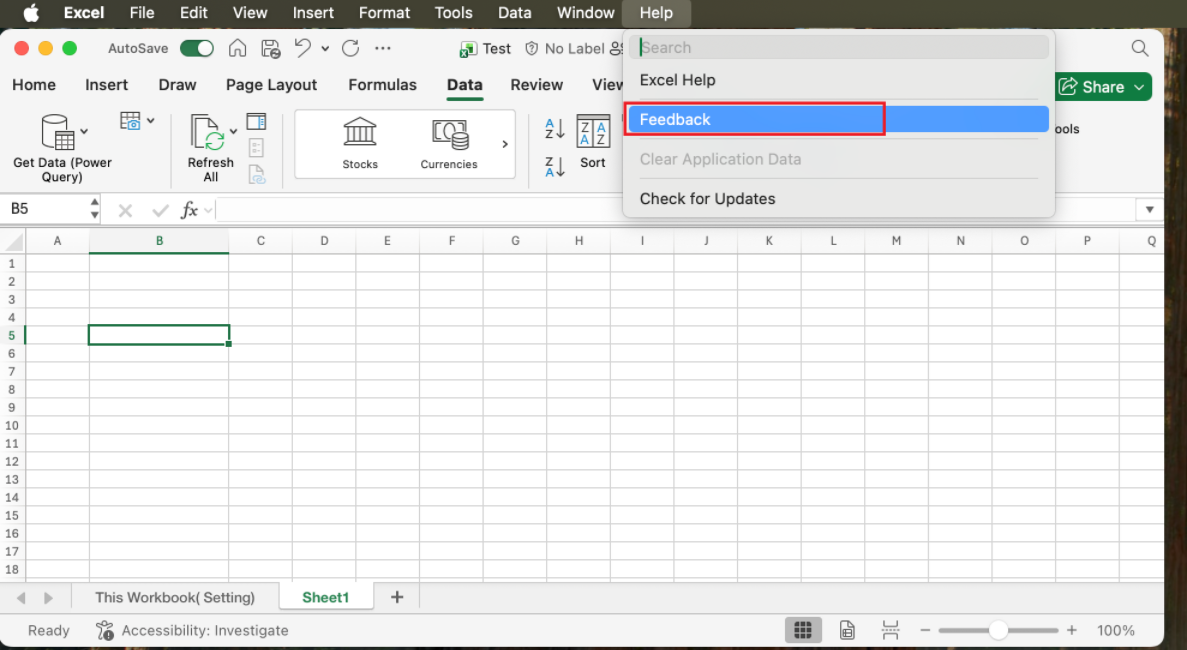Viewport: 1187px width, 650px height.
Task: Switch to the Page Layout tab
Action: [271, 85]
